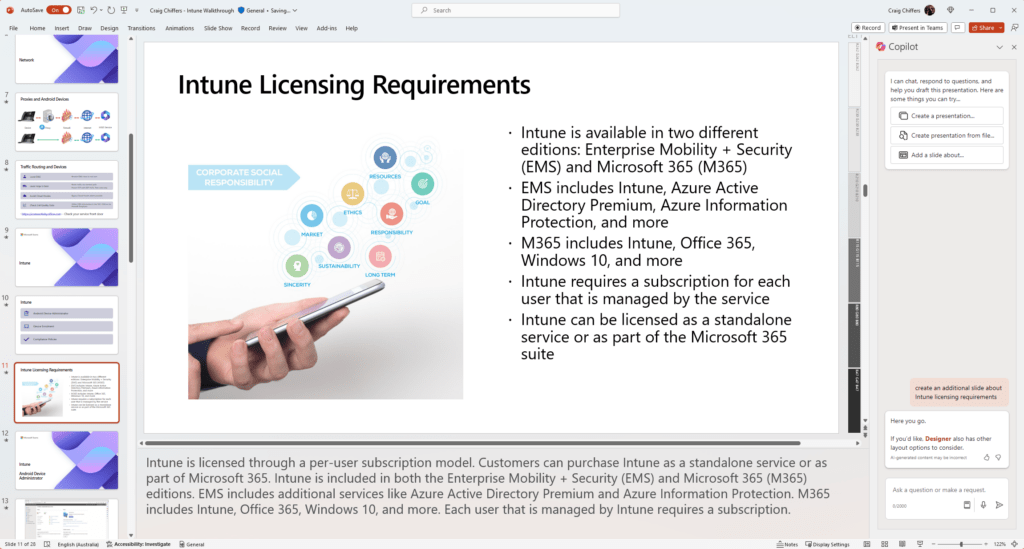Switch to the Insert tab
This screenshot has height=549, width=1024.
click(61, 29)
